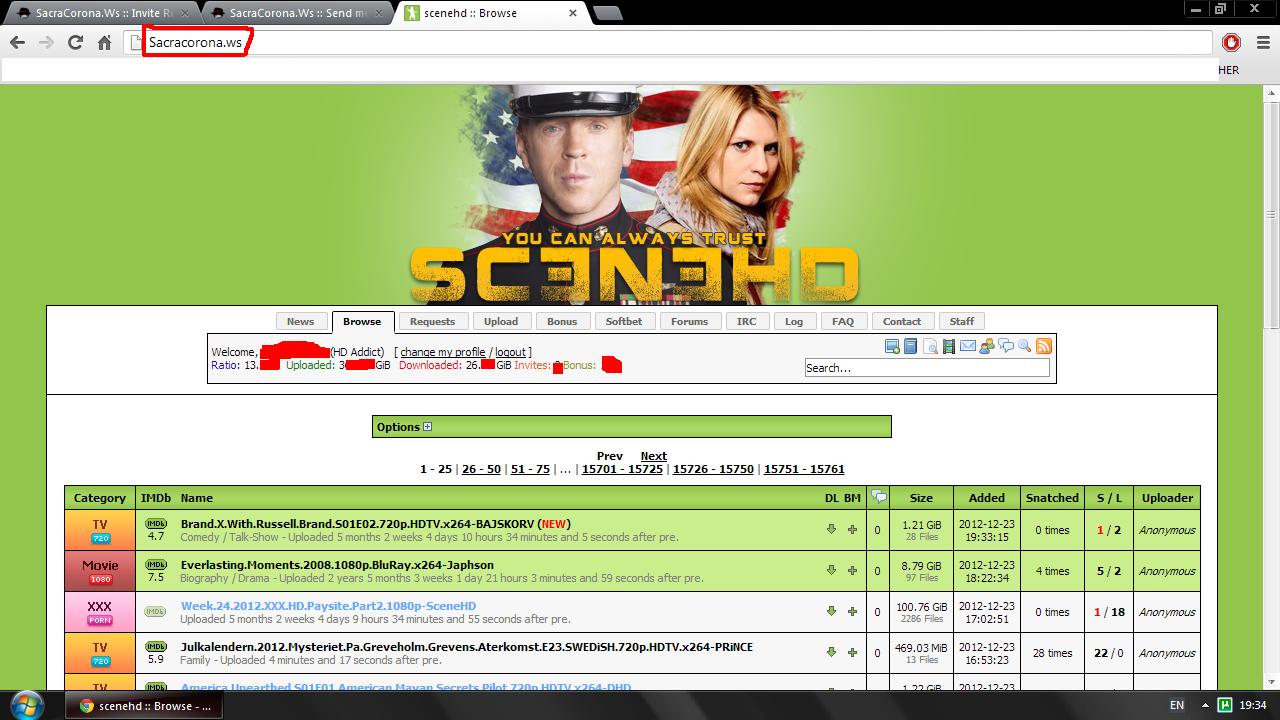Image resolution: width=1280 pixels, height=720 pixels.
Task: Open page range 15726 - 15750
Action: coord(713,469)
